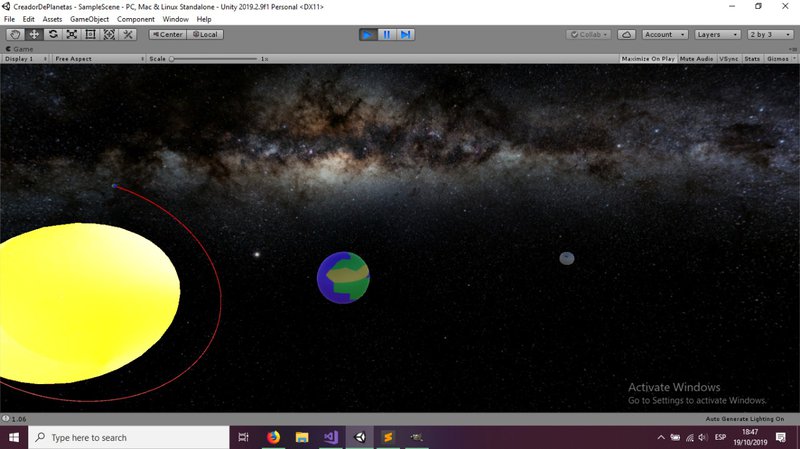Image resolution: width=800 pixels, height=449 pixels.
Task: Toggle VSync in Game view
Action: tap(729, 59)
